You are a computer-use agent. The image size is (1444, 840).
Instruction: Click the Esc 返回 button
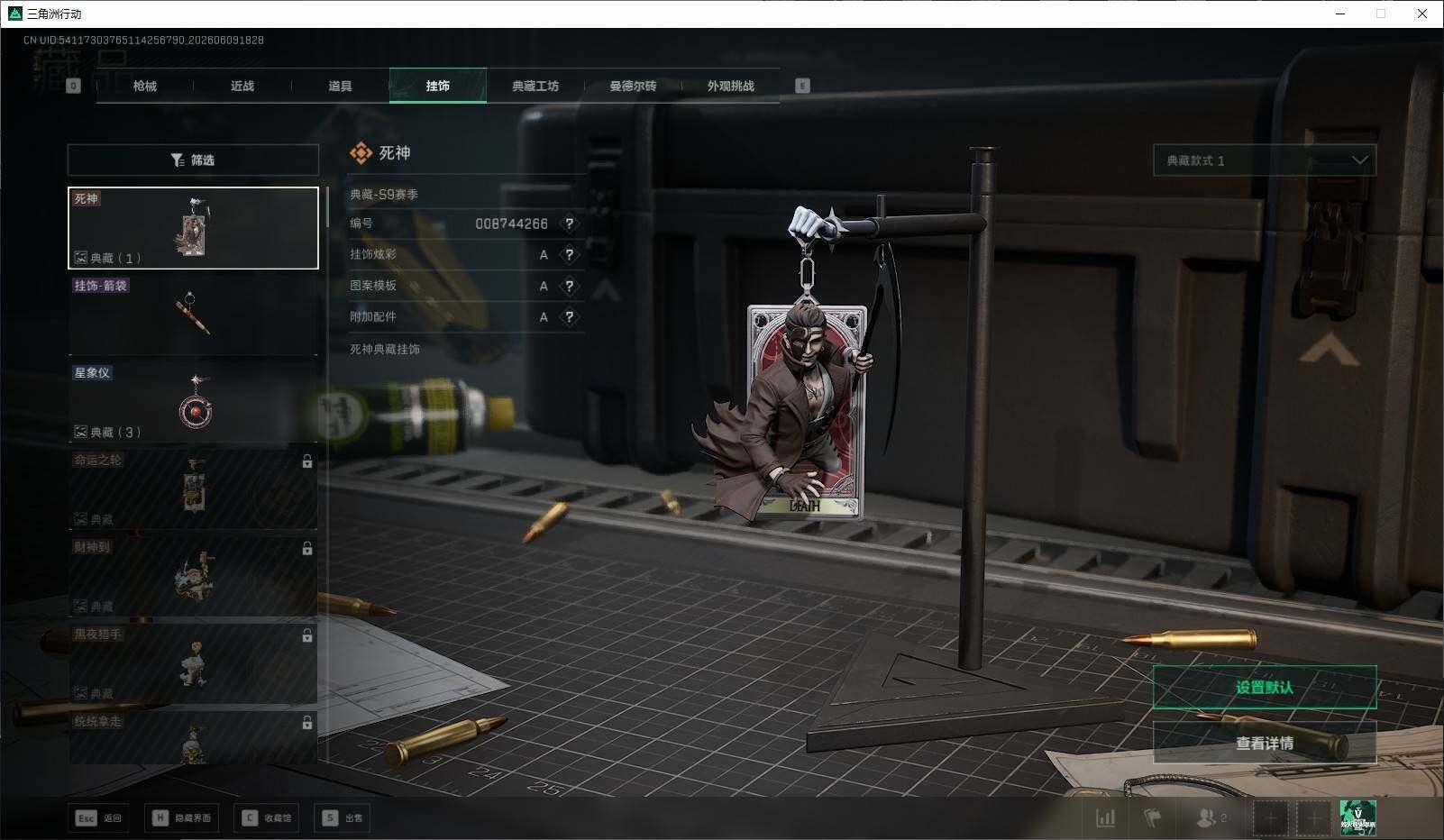click(x=98, y=817)
